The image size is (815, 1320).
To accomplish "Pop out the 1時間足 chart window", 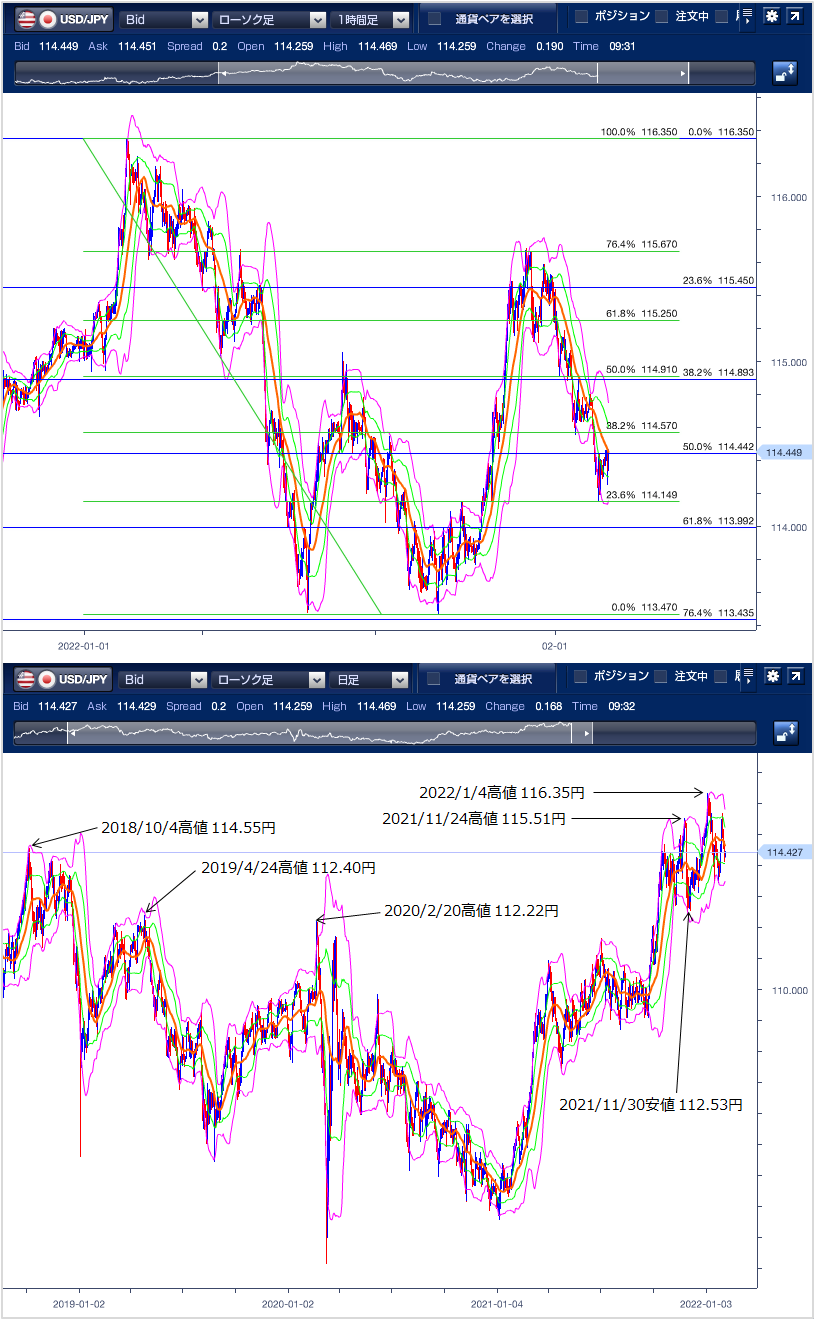I will (794, 17).
